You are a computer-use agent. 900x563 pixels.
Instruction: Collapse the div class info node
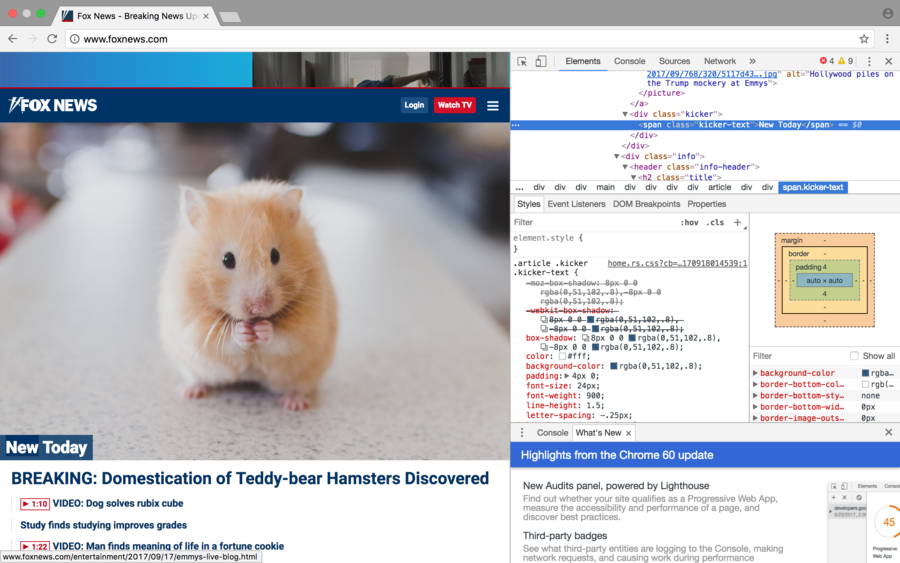616,156
